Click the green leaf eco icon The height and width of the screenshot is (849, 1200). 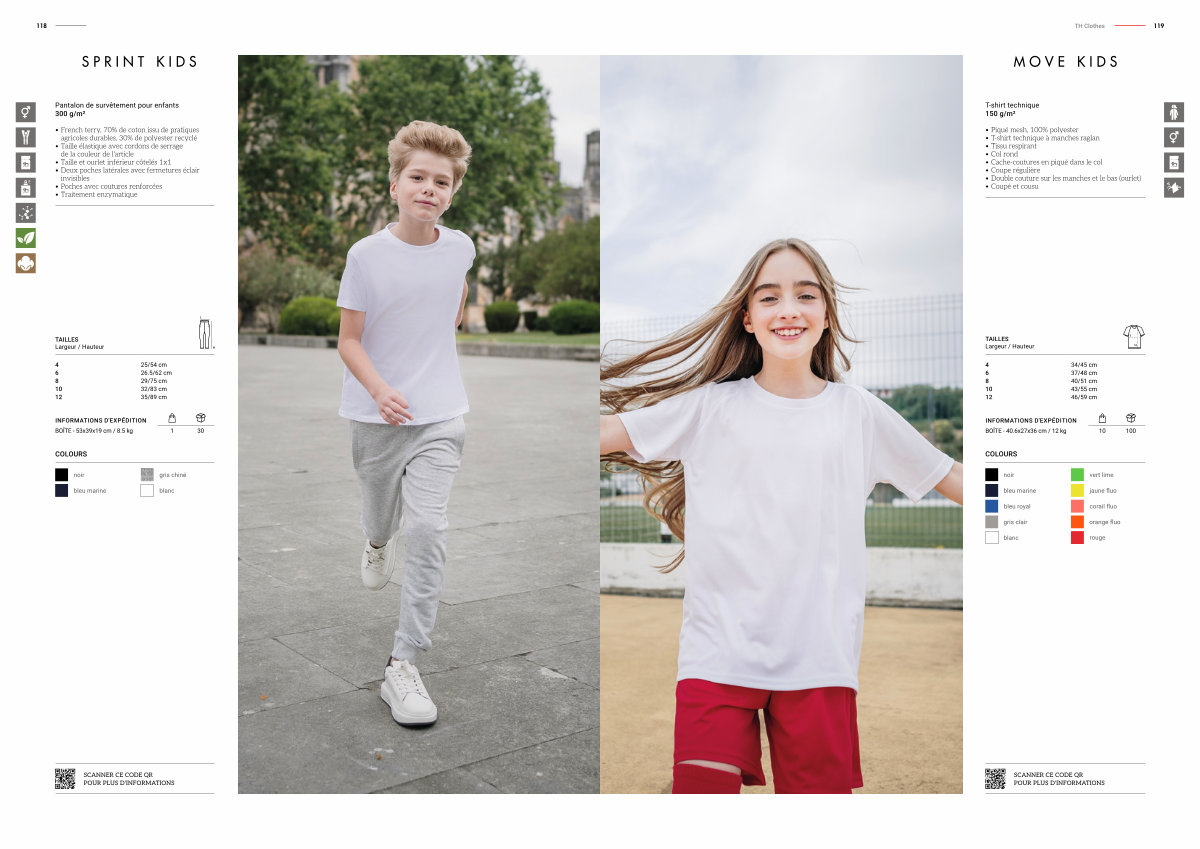(x=25, y=238)
